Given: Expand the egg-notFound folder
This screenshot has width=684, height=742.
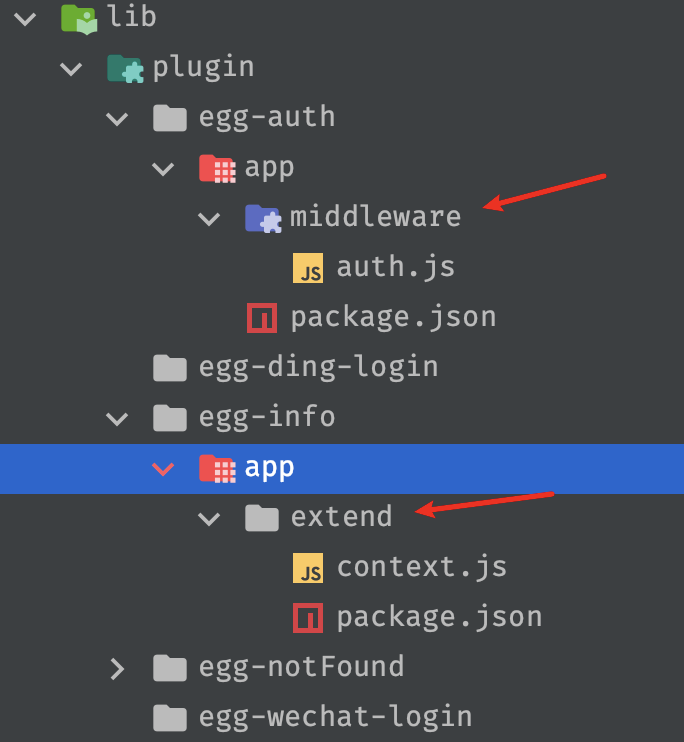Looking at the screenshot, I should click(118, 667).
